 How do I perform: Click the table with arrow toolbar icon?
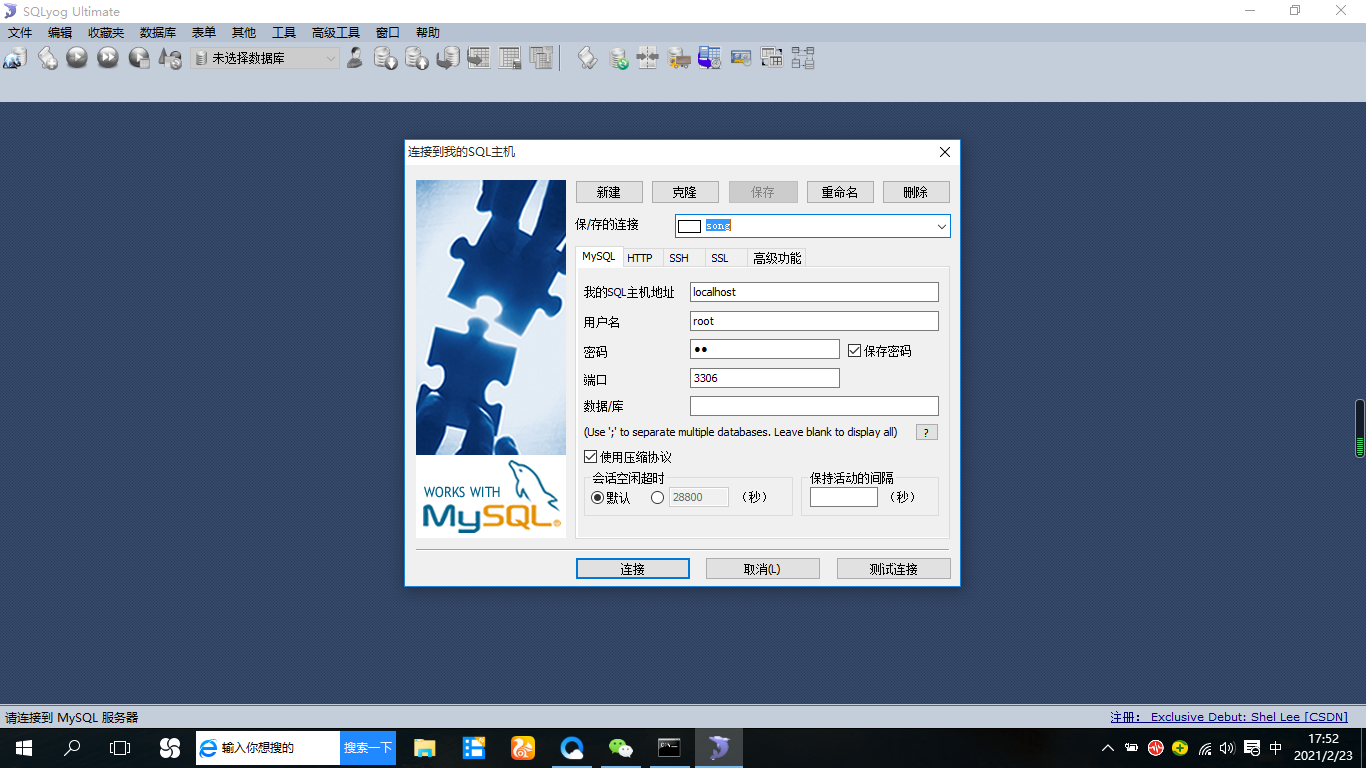479,58
